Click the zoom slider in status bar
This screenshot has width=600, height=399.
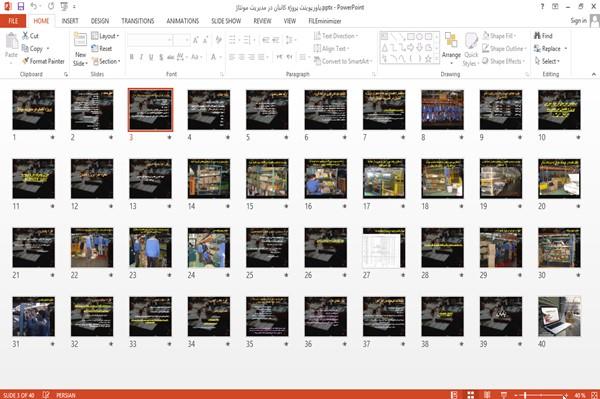[x=541, y=395]
